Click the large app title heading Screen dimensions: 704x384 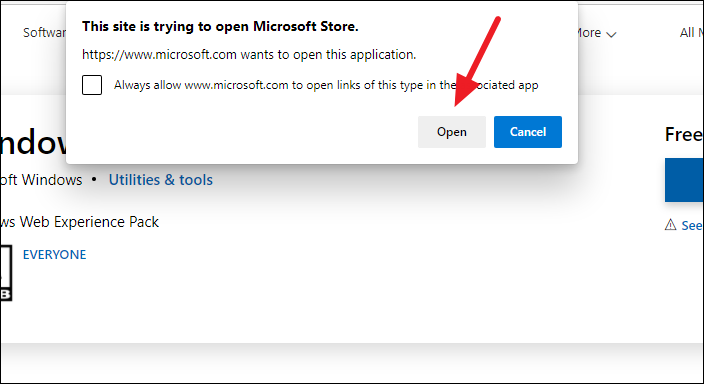coord(33,143)
